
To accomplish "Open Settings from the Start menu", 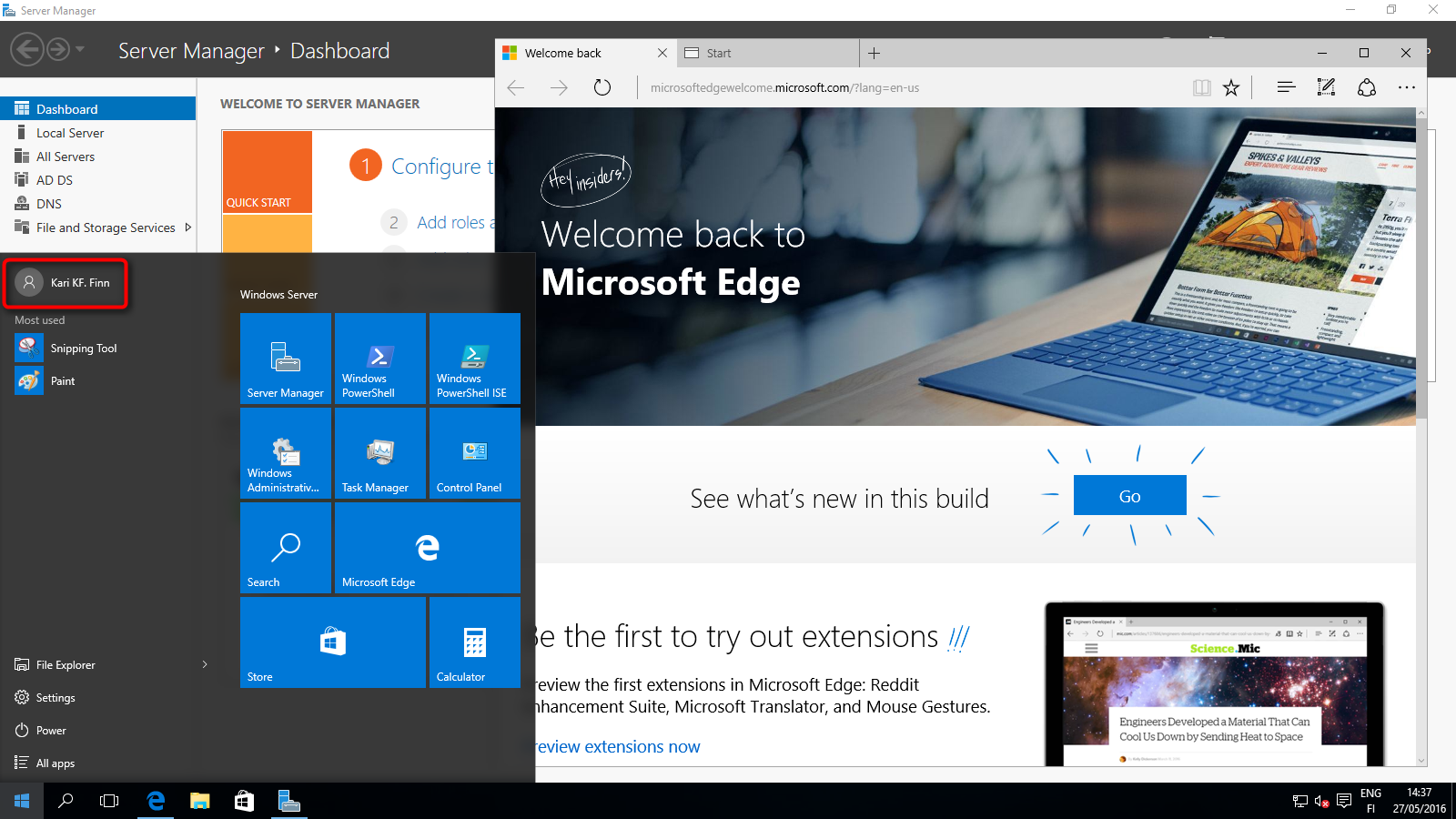I will (109, 697).
